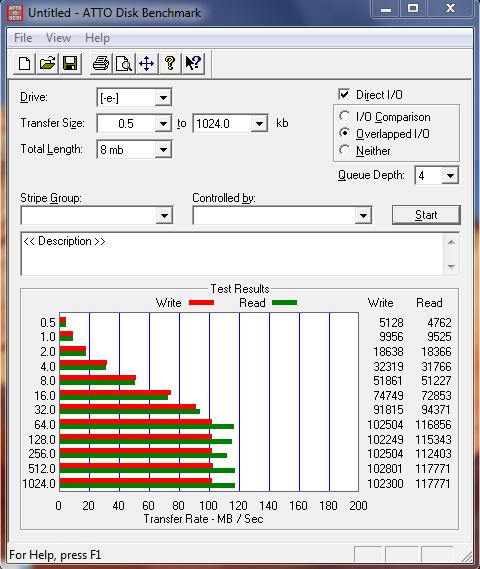Screen dimensions: 480x569
Task: Open the File menu
Action: (23, 38)
